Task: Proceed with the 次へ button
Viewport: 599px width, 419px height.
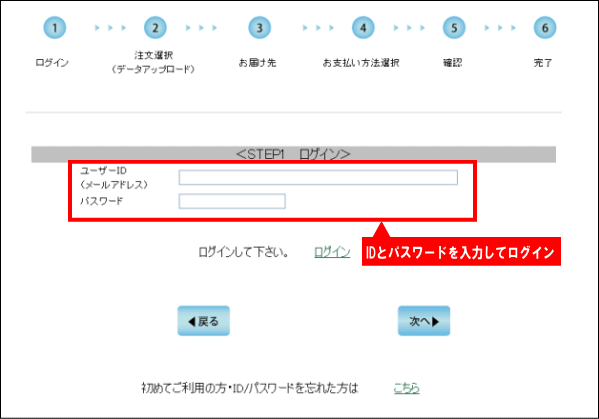Action: point(424,321)
